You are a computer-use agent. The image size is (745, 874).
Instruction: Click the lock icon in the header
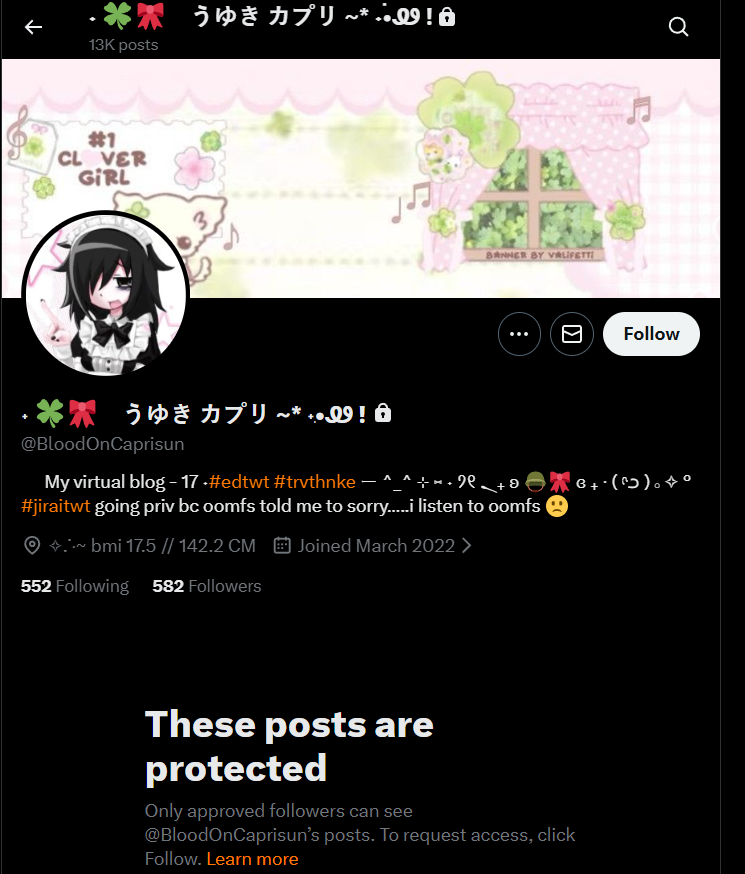(x=447, y=17)
